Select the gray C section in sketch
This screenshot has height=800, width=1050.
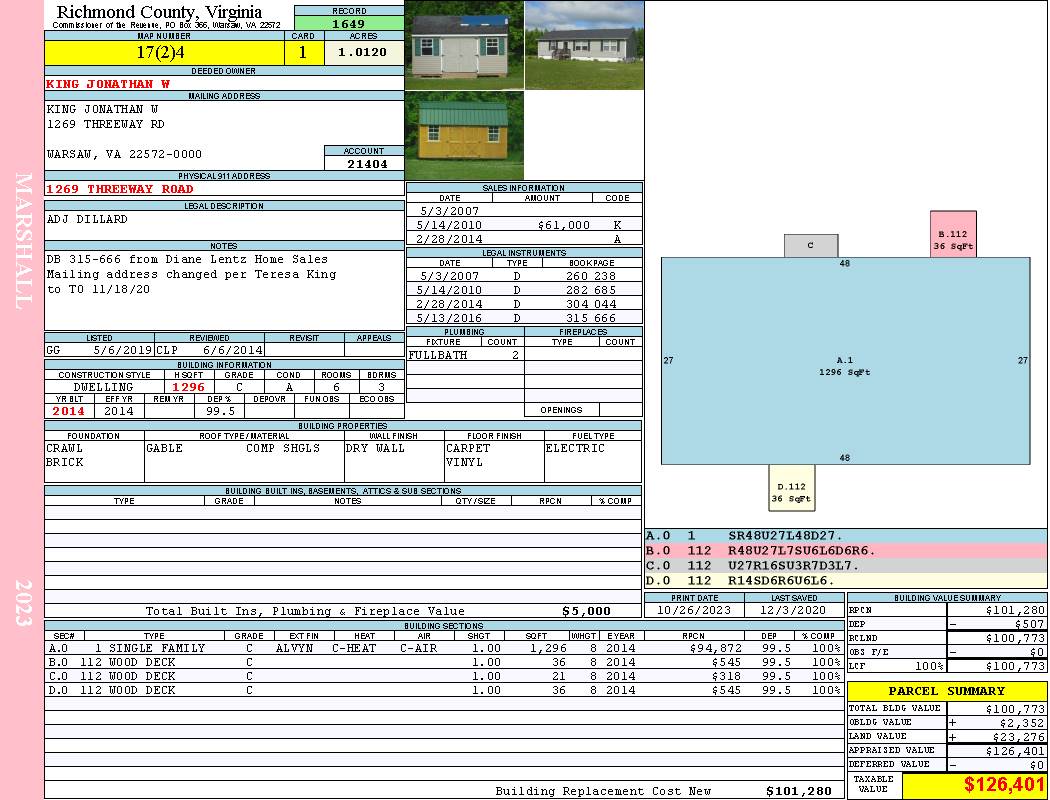click(x=810, y=245)
